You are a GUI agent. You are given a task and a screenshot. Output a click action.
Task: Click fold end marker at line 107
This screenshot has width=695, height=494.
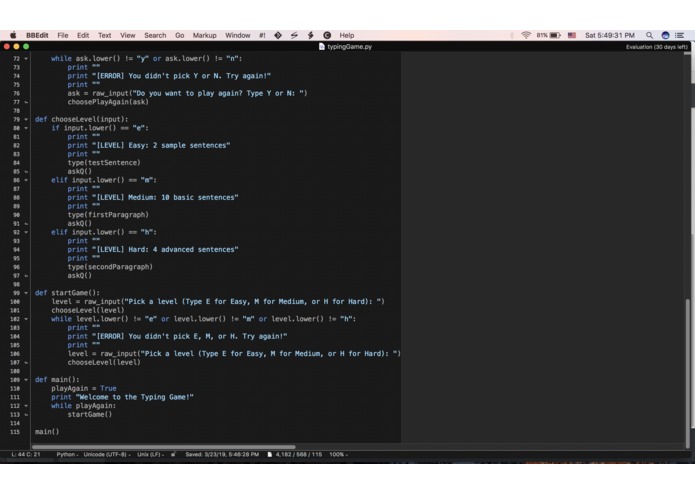click(26, 362)
